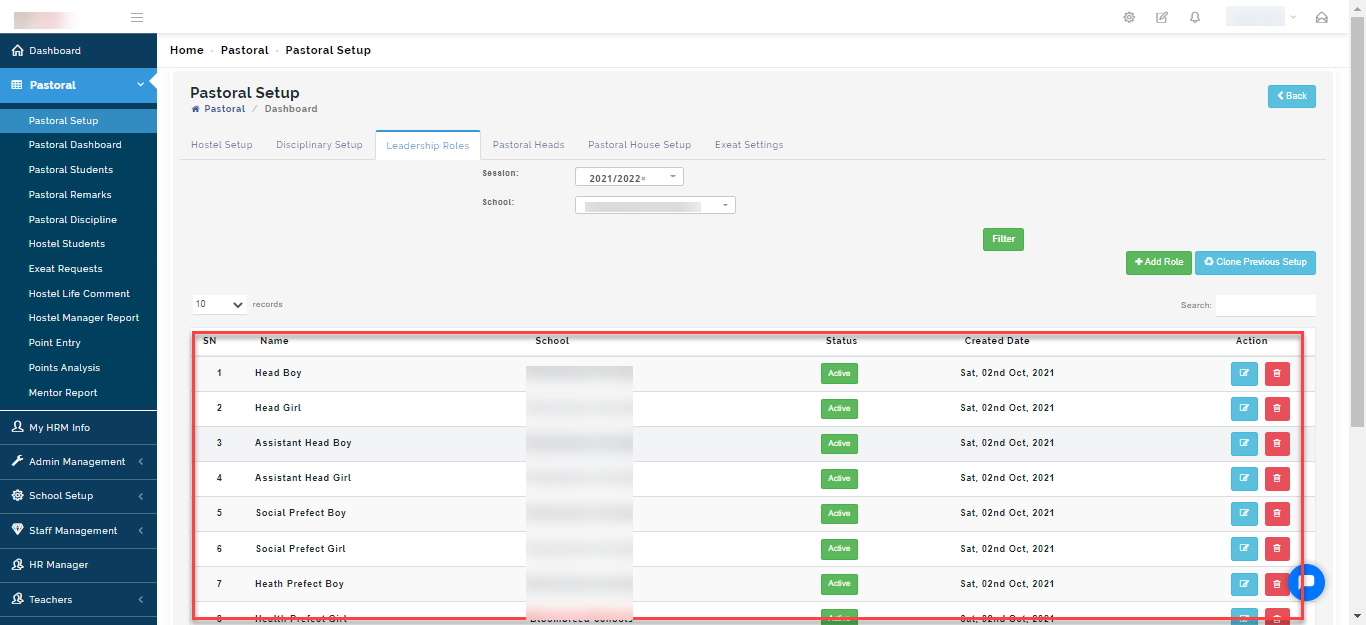Open Pastoral House Setup tab
This screenshot has height=625, width=1366.
tap(640, 145)
